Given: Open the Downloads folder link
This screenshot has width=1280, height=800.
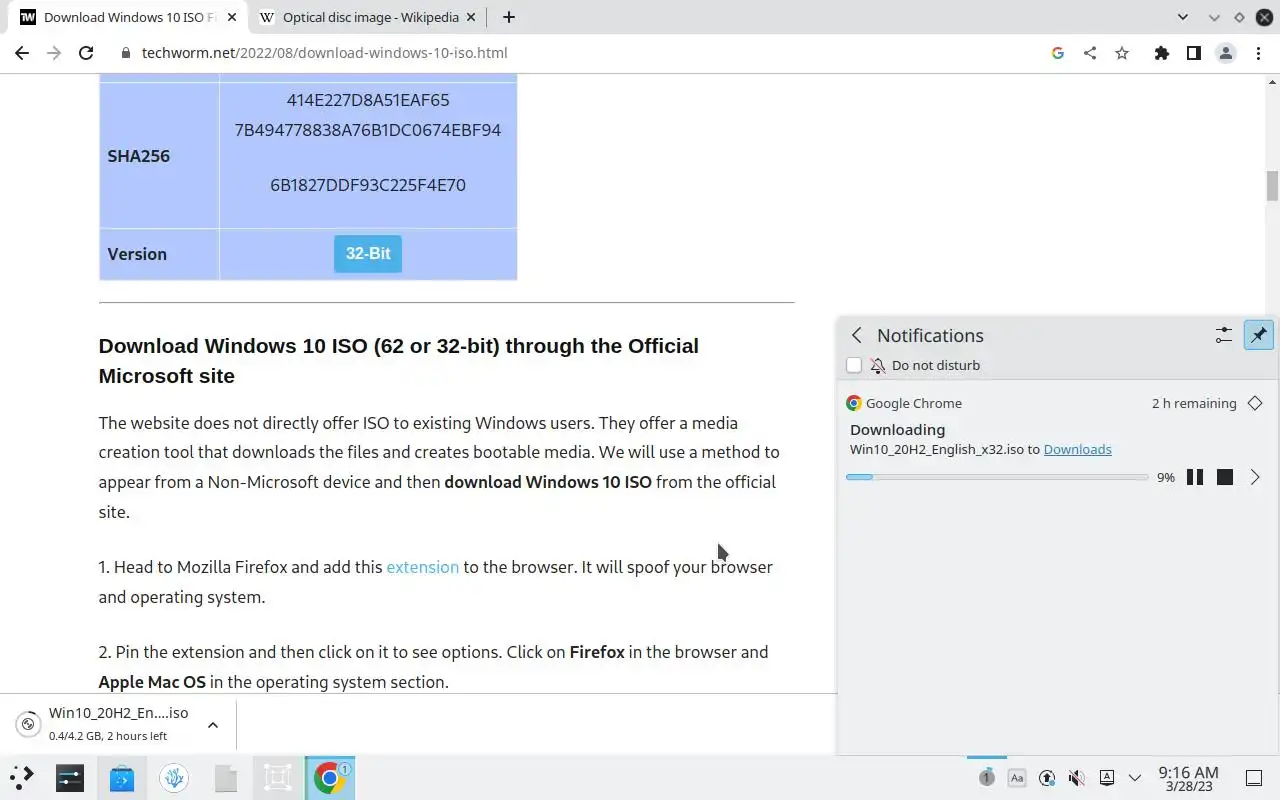Looking at the screenshot, I should coord(1077,449).
